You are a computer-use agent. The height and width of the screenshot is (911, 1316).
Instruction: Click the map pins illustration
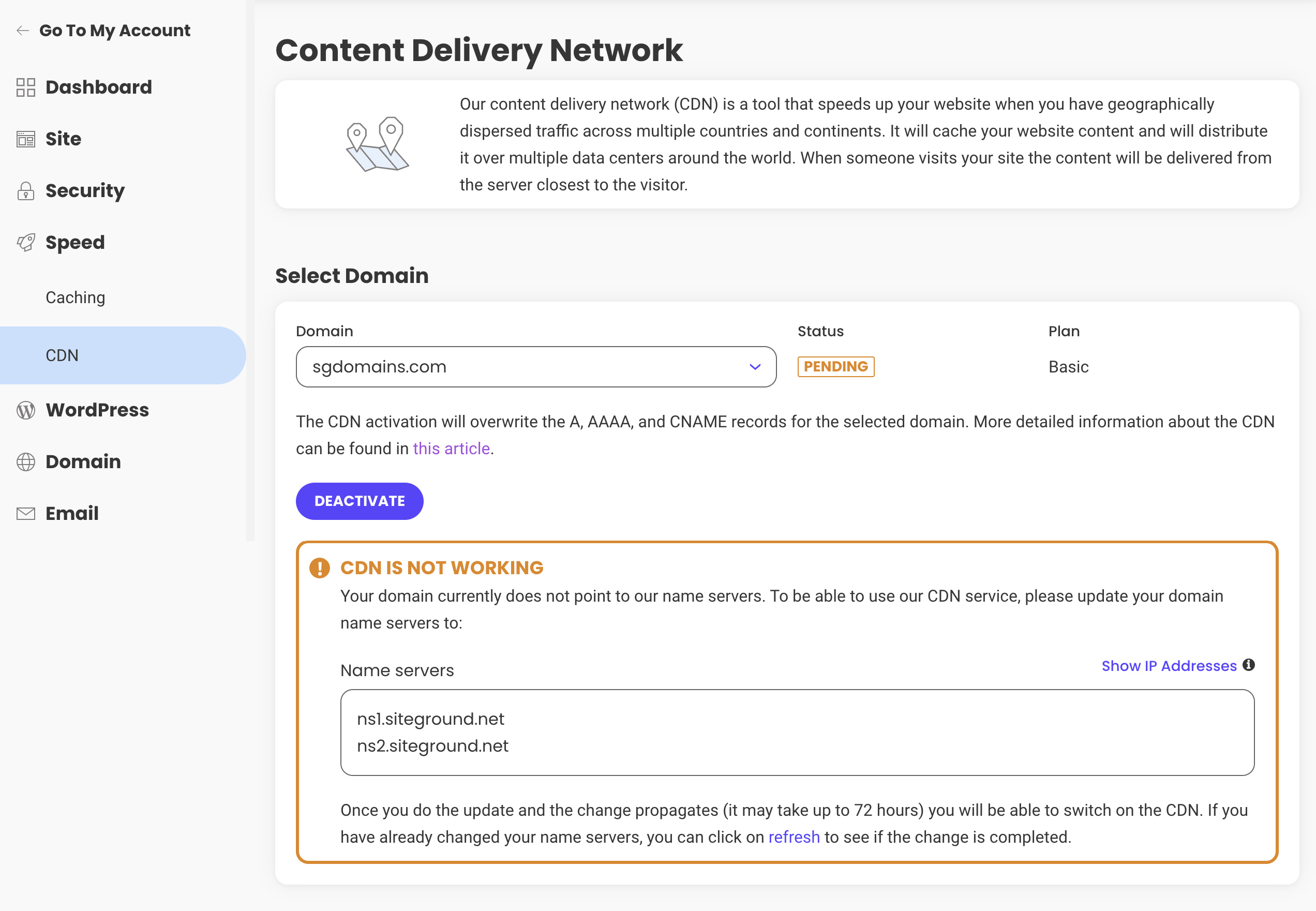(377, 144)
